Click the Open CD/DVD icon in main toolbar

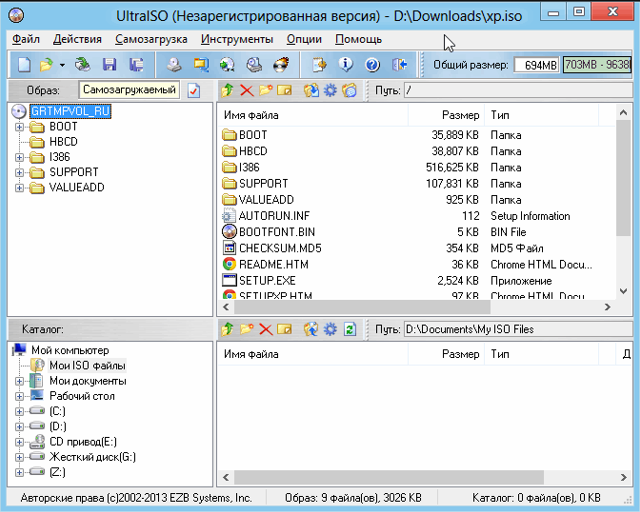pyautogui.click(x=83, y=65)
